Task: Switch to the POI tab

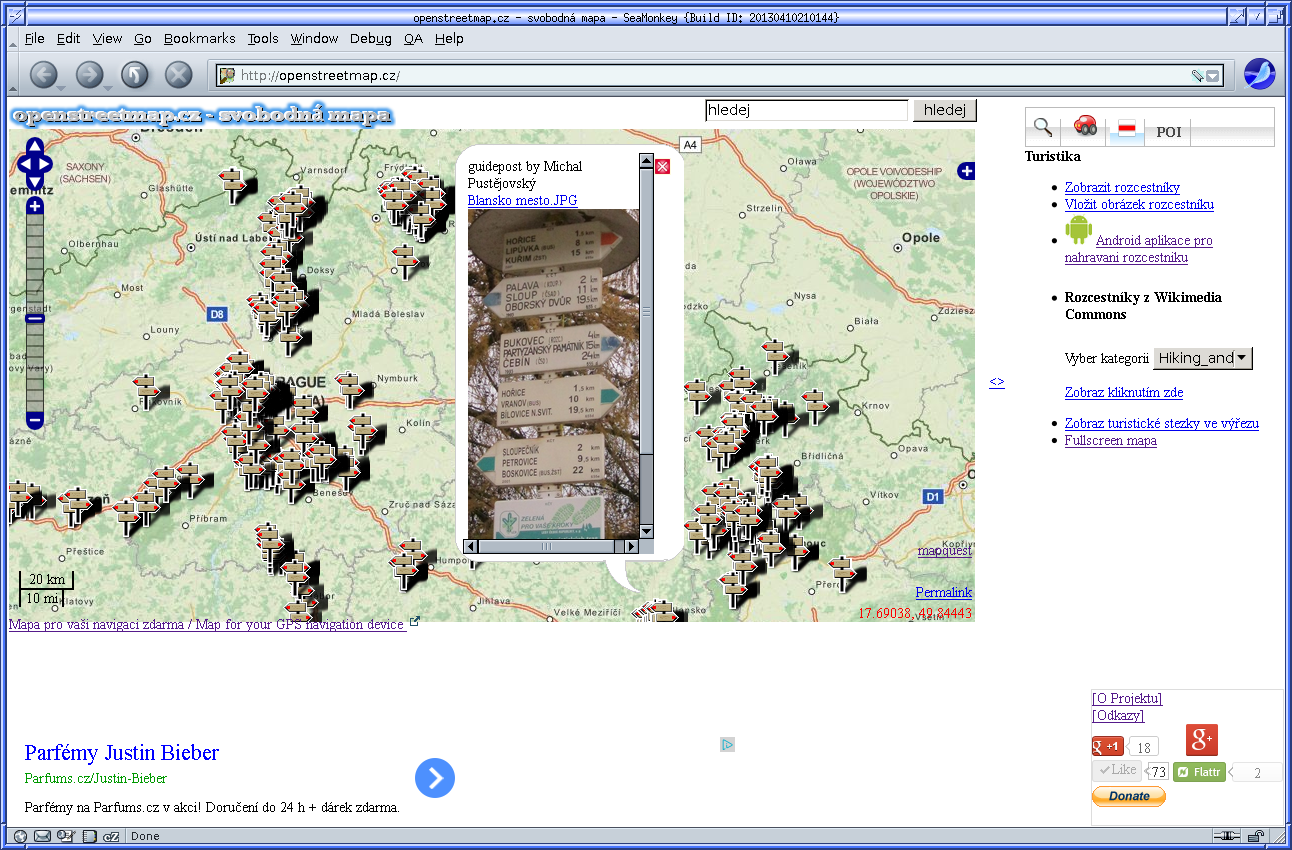Action: tap(1168, 132)
